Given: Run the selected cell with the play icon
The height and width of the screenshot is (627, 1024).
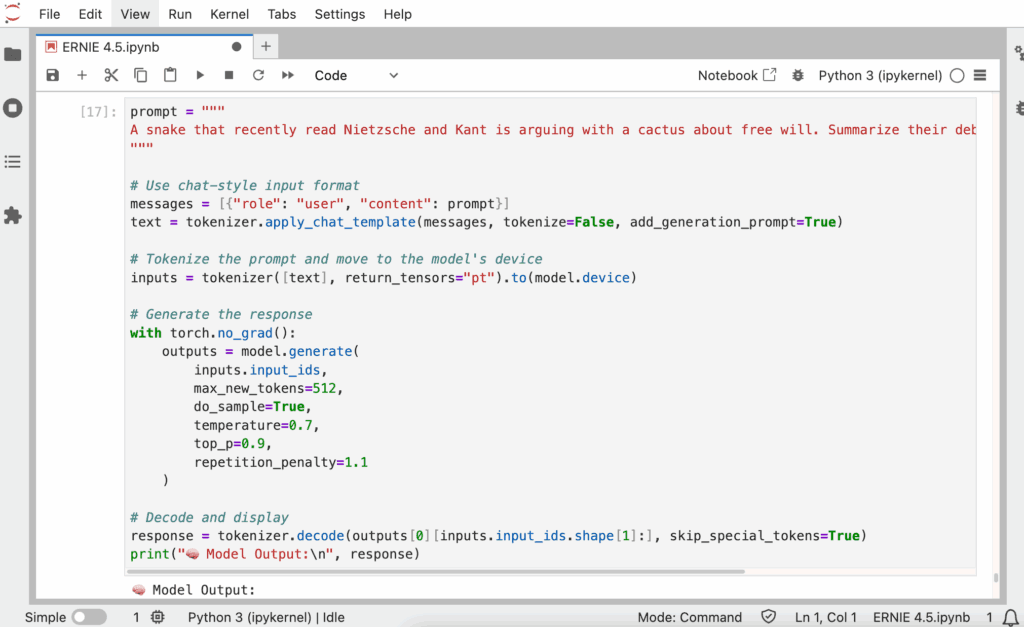Looking at the screenshot, I should tap(200, 75).
